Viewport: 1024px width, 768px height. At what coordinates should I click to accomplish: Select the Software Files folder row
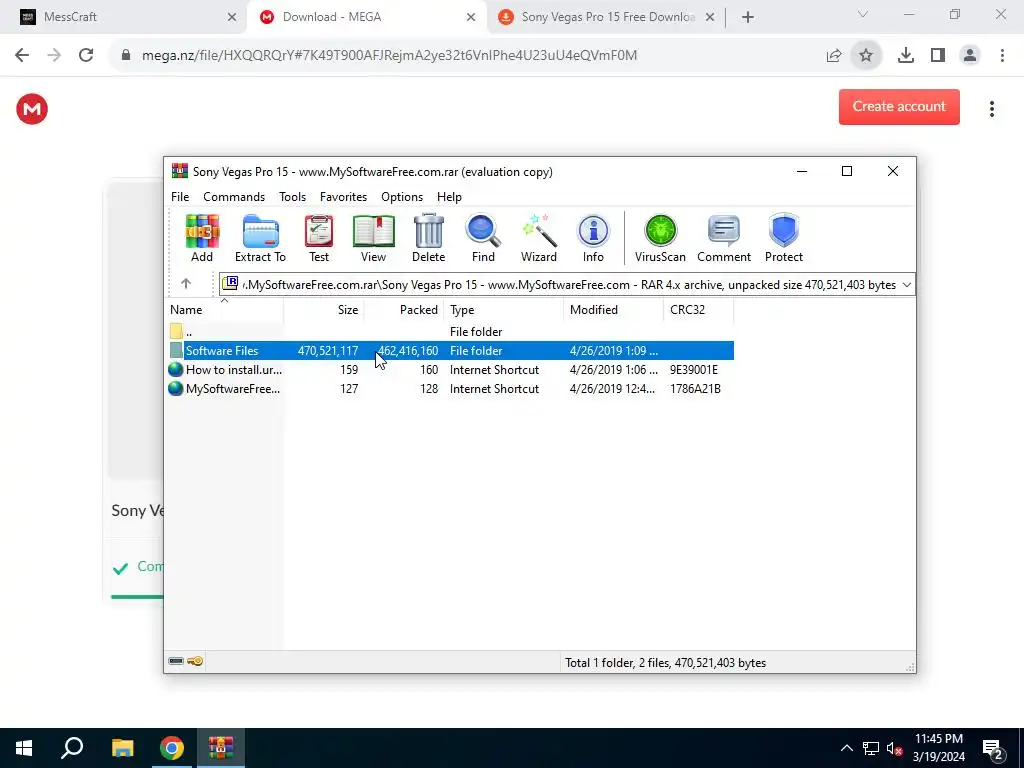(451, 351)
